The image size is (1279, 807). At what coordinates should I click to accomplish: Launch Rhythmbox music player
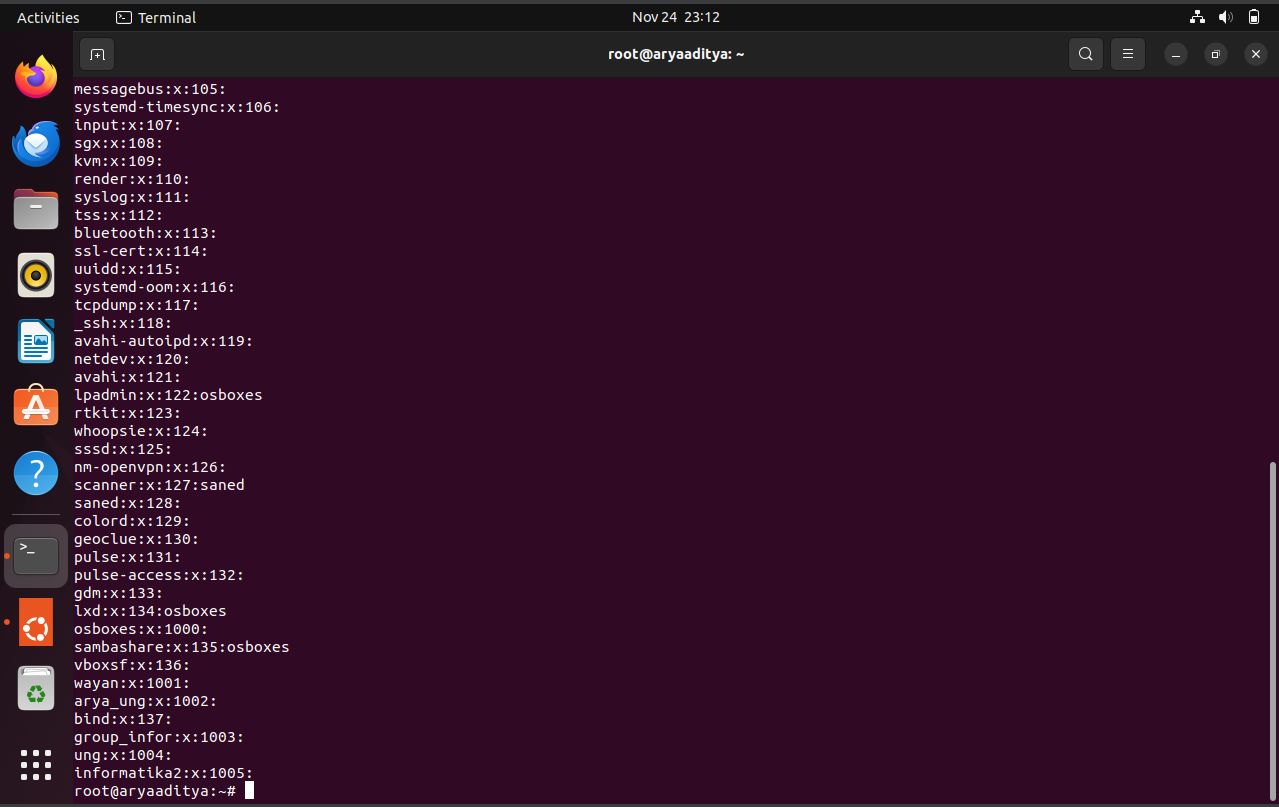[x=36, y=275]
